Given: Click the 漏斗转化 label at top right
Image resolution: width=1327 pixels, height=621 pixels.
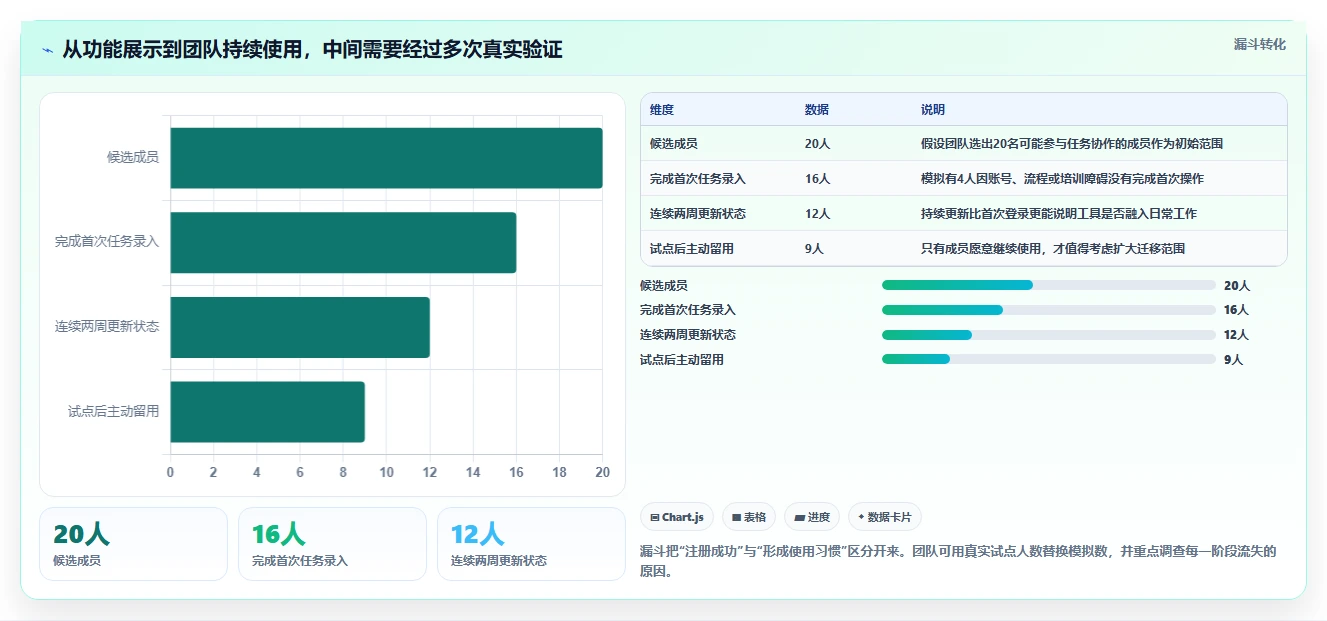Looking at the screenshot, I should tap(1259, 45).
